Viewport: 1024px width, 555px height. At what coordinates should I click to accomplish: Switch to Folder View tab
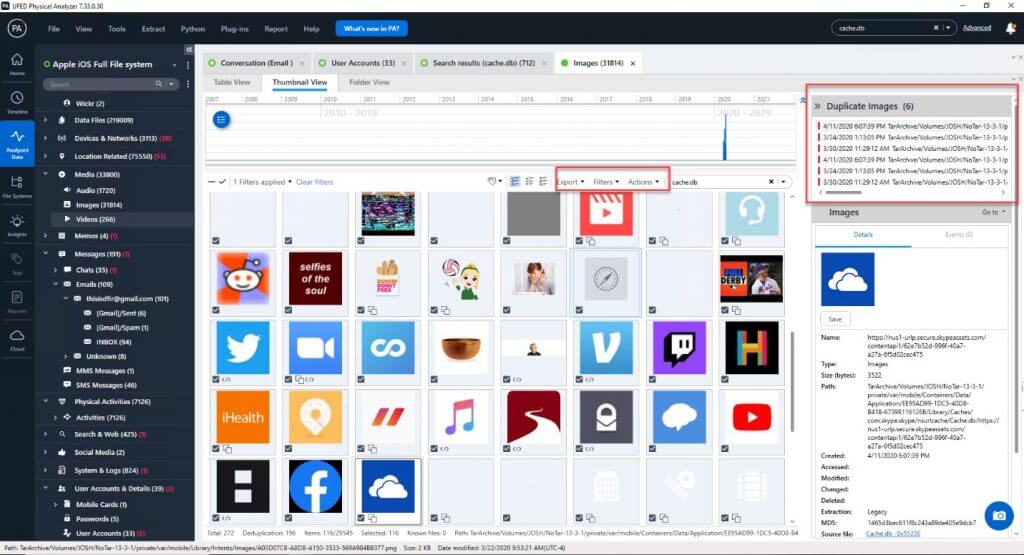point(369,82)
